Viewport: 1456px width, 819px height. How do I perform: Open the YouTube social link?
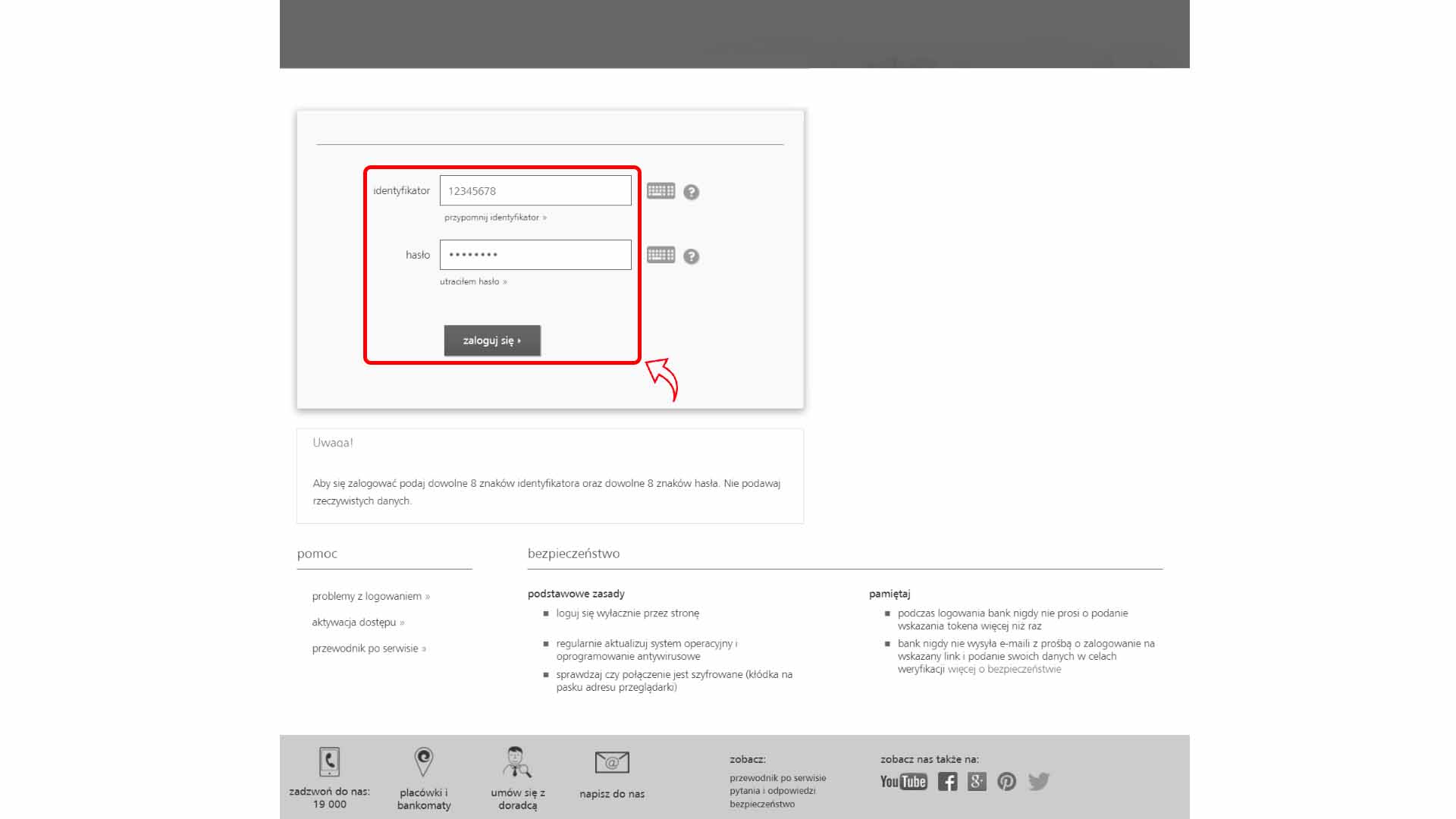(903, 782)
